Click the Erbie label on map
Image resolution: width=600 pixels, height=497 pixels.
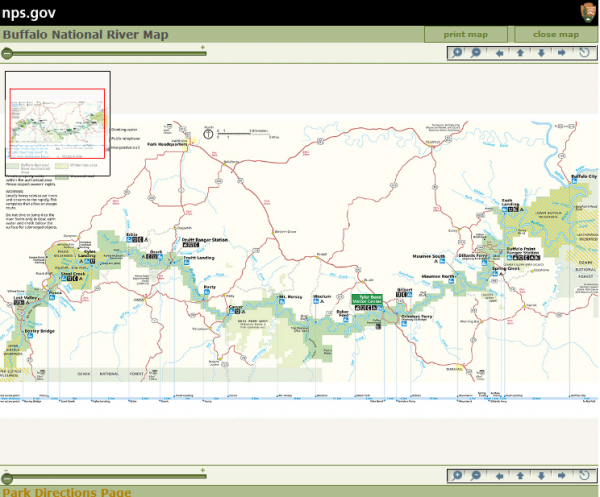pos(132,235)
